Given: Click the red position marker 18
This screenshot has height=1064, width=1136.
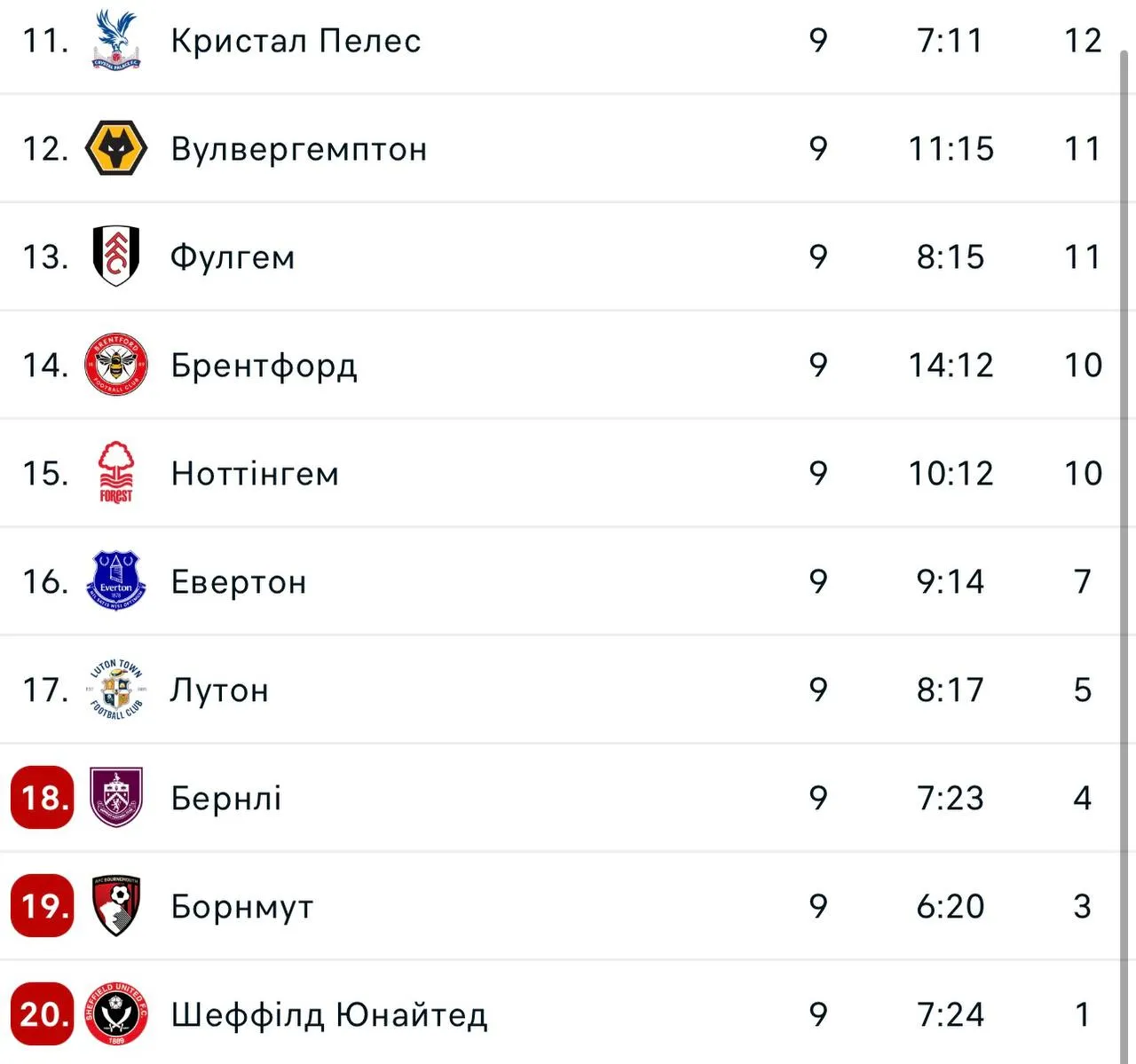Looking at the screenshot, I should 42,798.
